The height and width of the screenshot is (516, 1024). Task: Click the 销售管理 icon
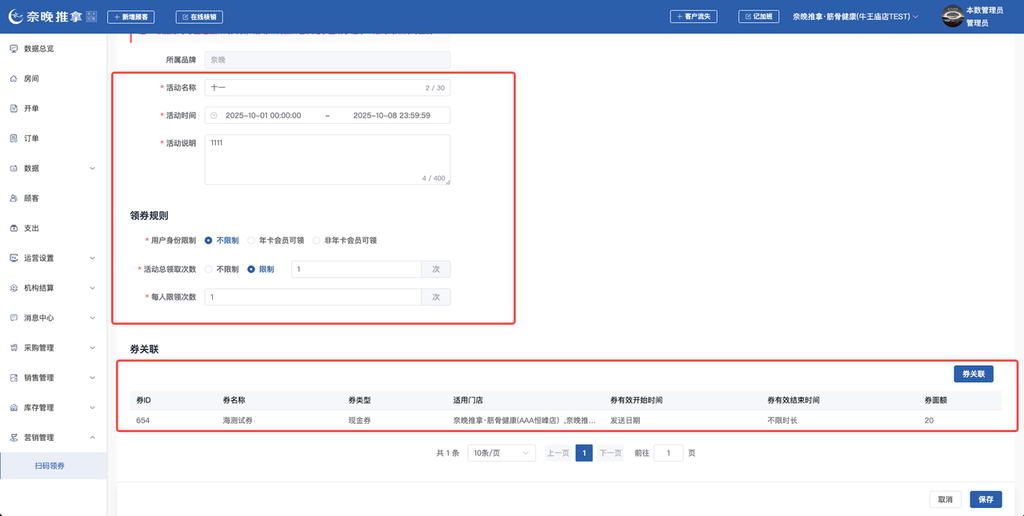pos(14,378)
